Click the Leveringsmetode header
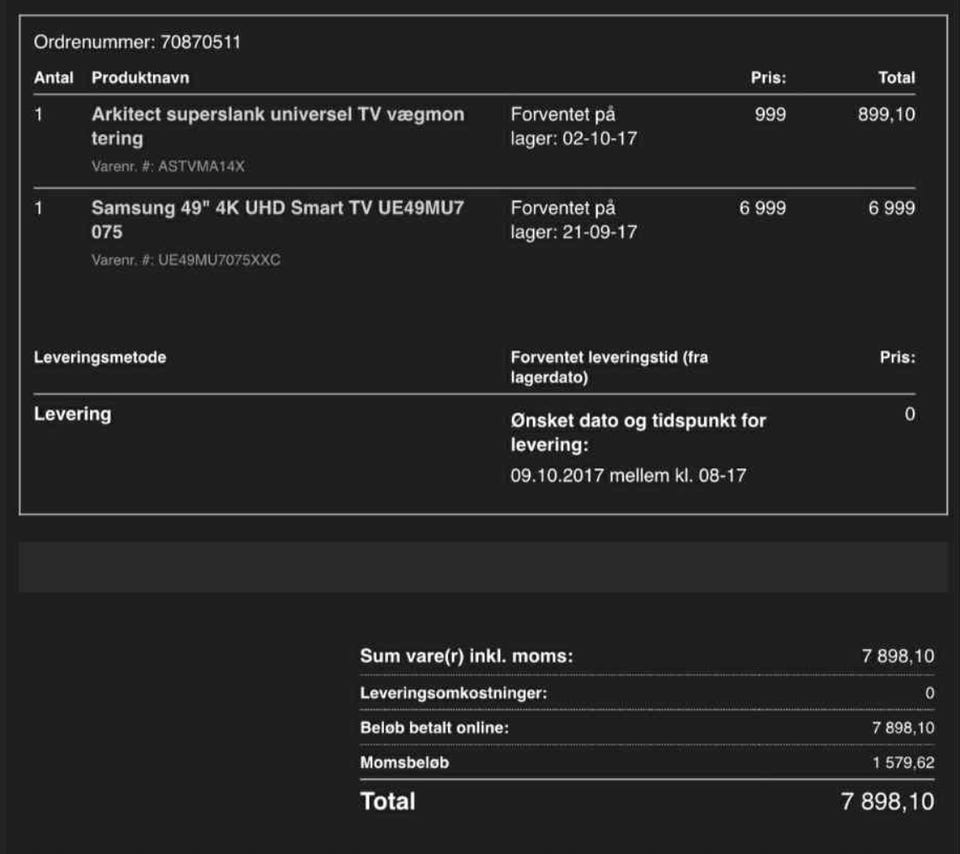 (100, 358)
